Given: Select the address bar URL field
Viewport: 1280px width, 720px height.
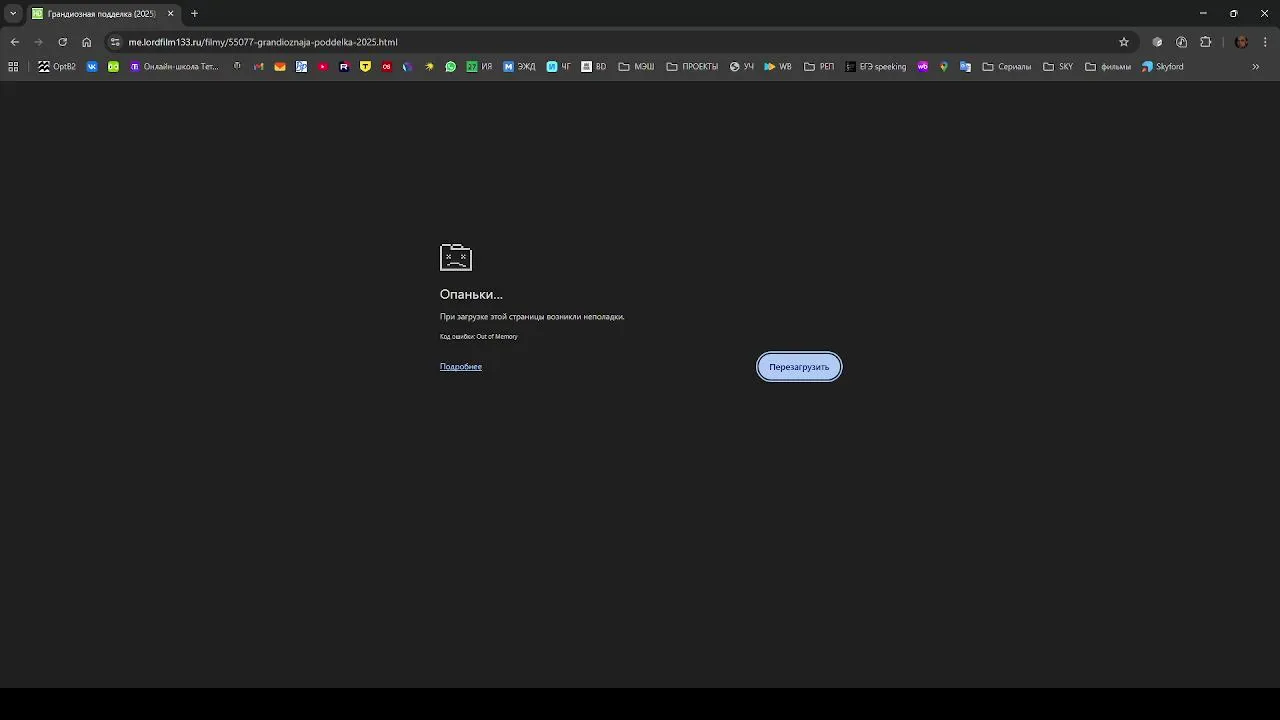Looking at the screenshot, I should pyautogui.click(x=620, y=42).
